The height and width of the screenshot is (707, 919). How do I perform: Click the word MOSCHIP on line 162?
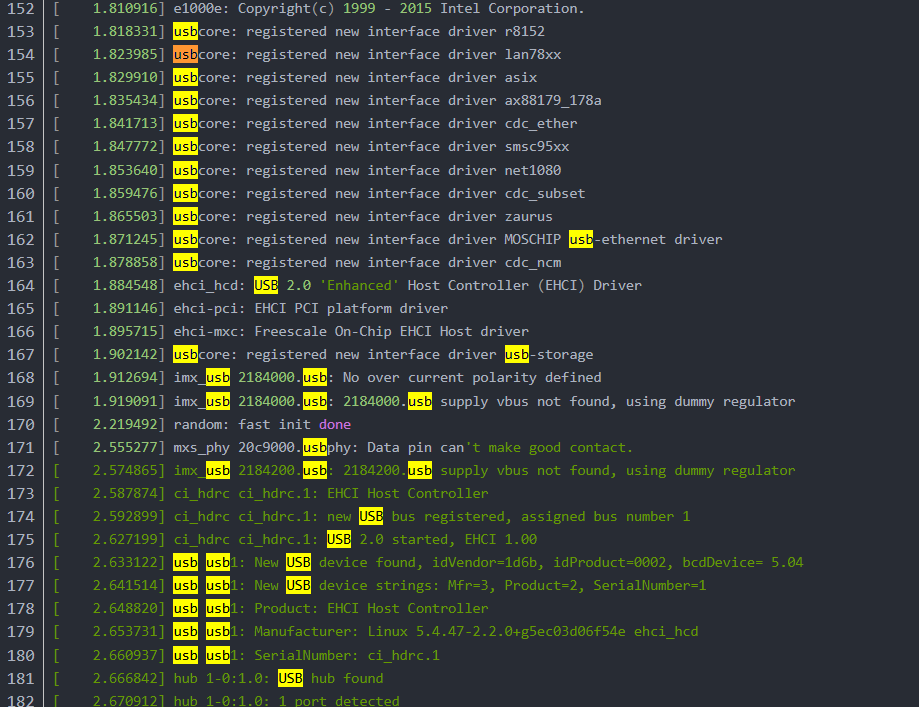point(533,239)
